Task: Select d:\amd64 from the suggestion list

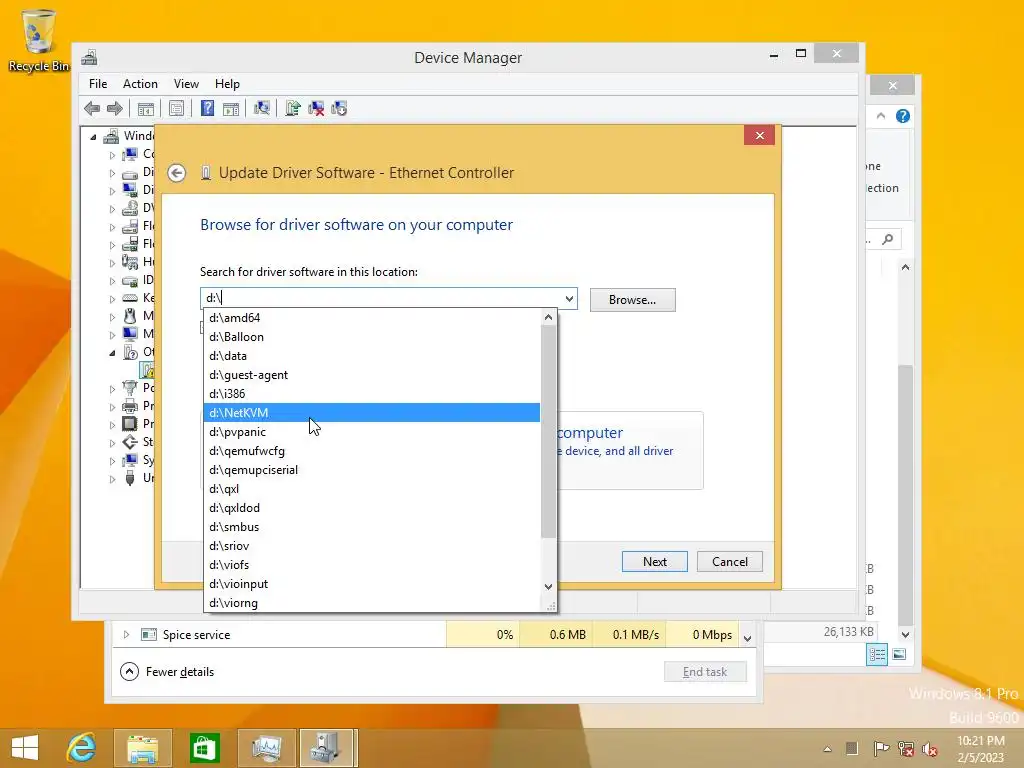Action: pyautogui.click(x=372, y=318)
